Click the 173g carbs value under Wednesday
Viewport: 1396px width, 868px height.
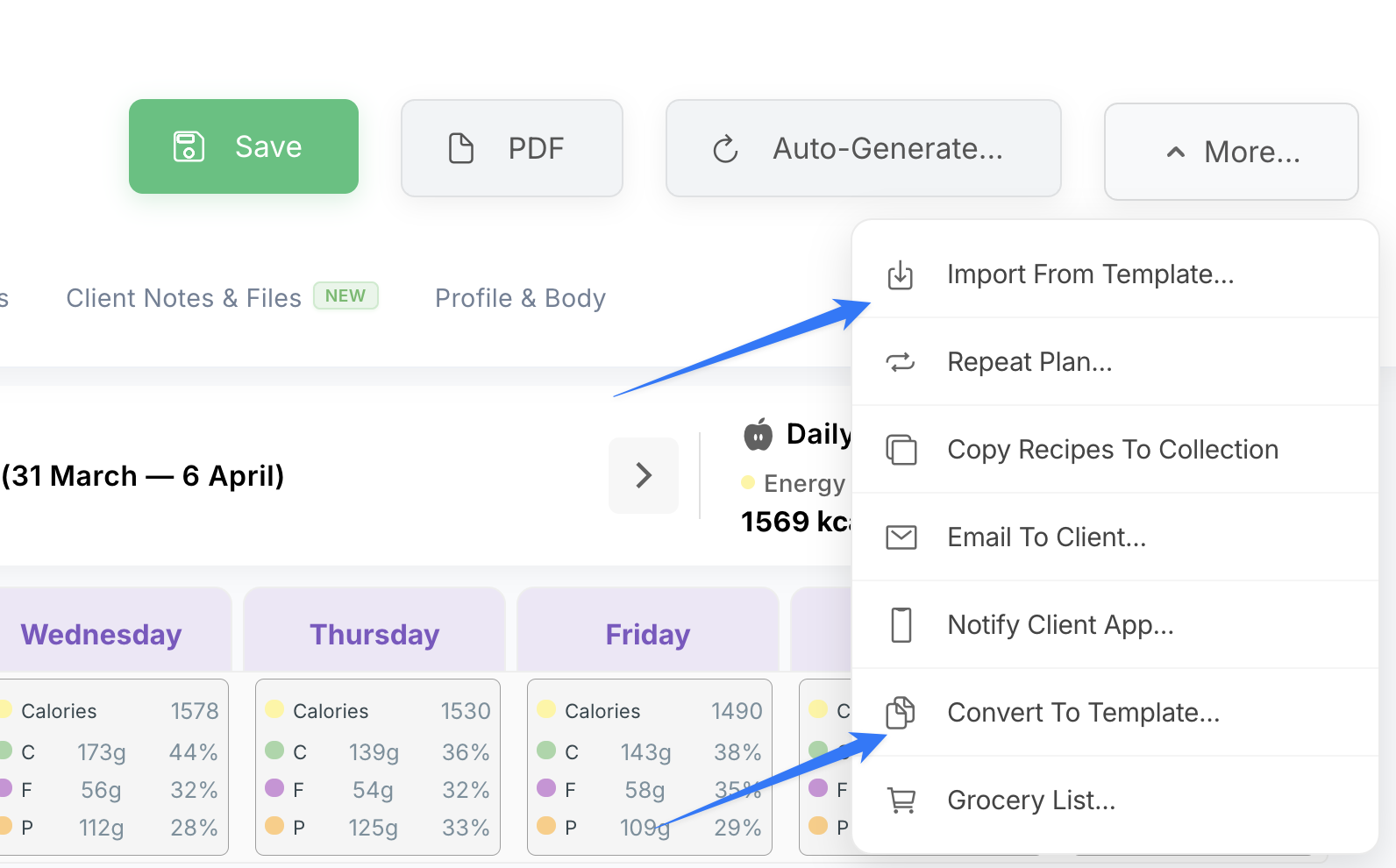click(x=102, y=752)
